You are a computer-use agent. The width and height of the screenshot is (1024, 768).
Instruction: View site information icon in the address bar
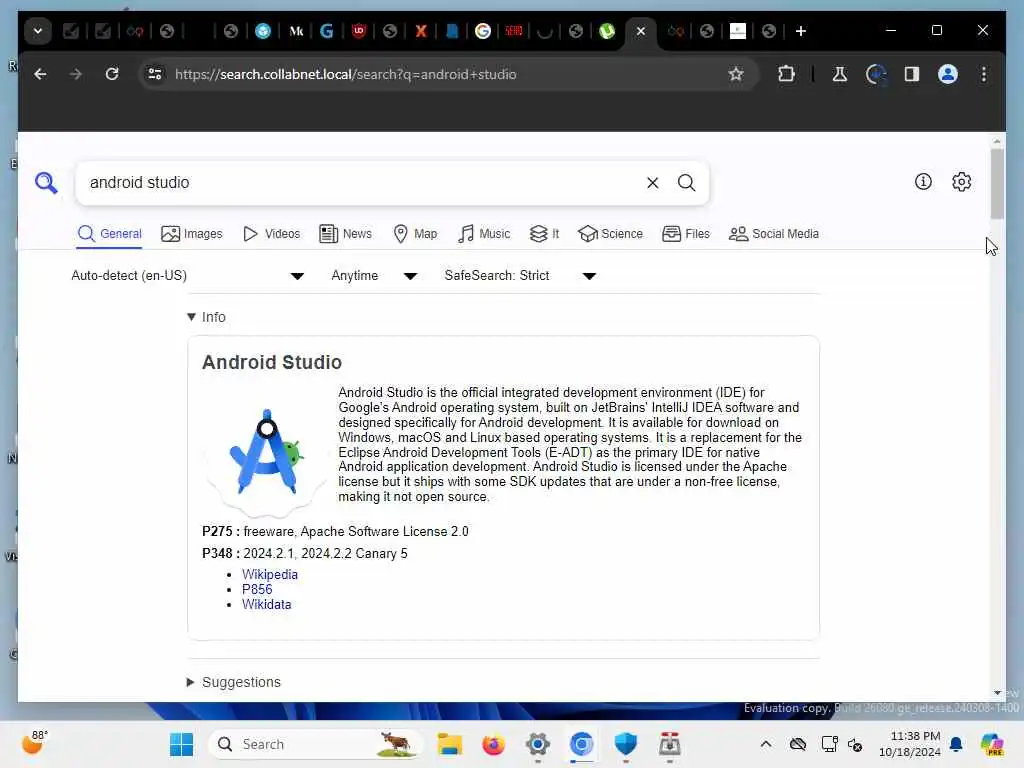click(x=155, y=74)
